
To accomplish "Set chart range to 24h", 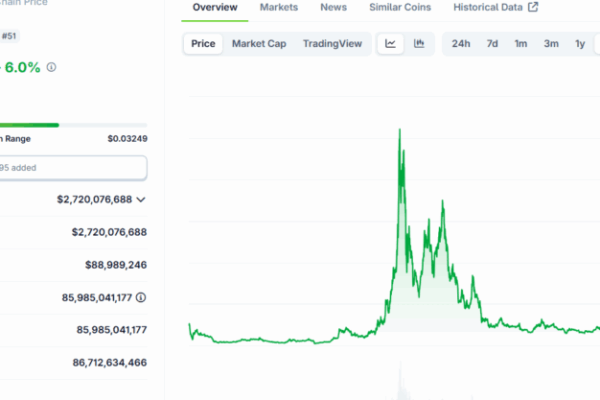I will [x=461, y=44].
